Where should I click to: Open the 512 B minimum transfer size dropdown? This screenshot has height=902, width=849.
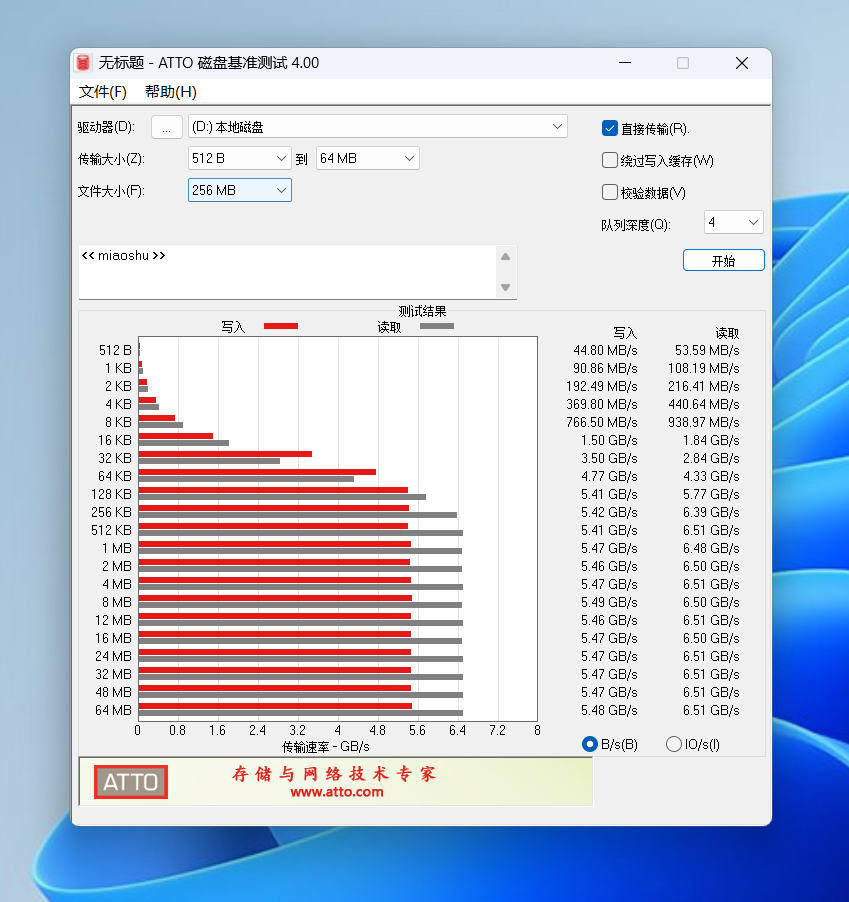(x=239, y=158)
